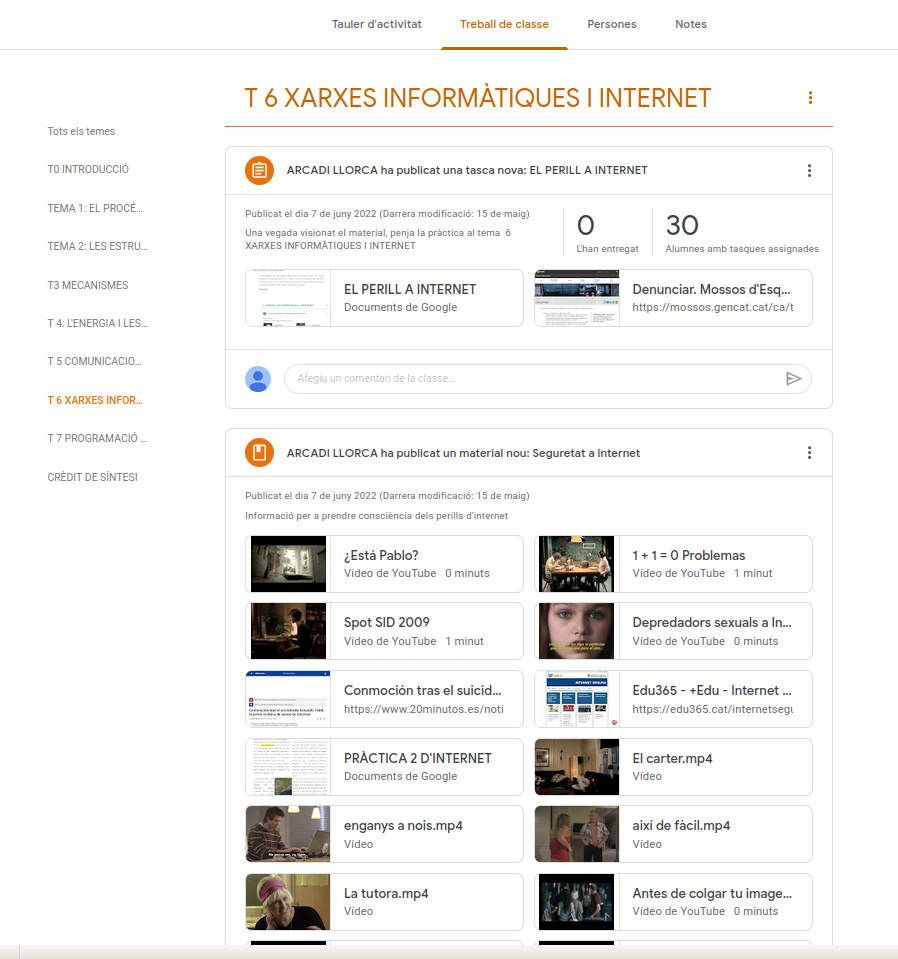Click the user avatar beside comment box
This screenshot has width=898, height=959.
click(x=258, y=379)
